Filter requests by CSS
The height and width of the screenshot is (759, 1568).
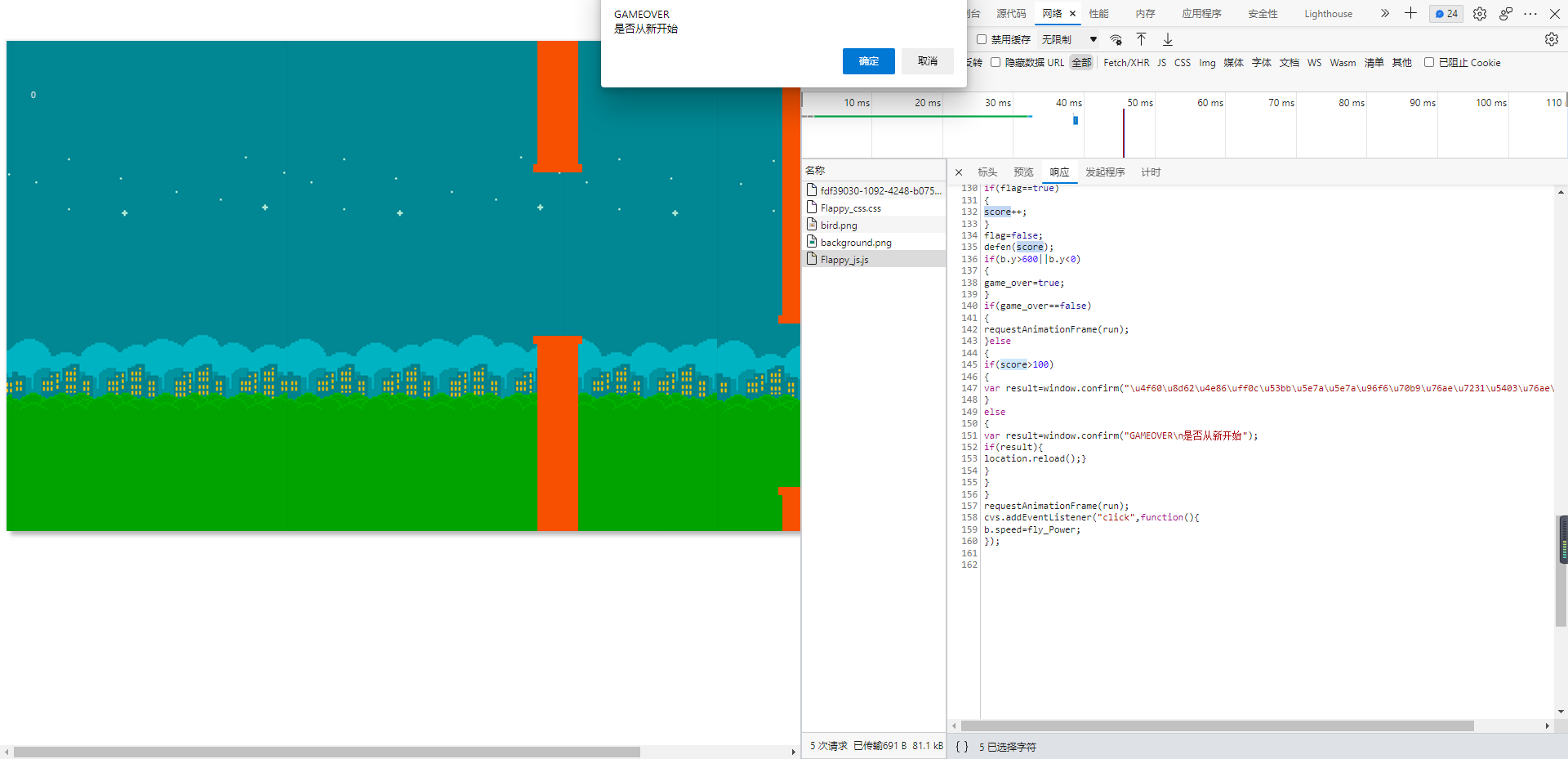pyautogui.click(x=1183, y=63)
